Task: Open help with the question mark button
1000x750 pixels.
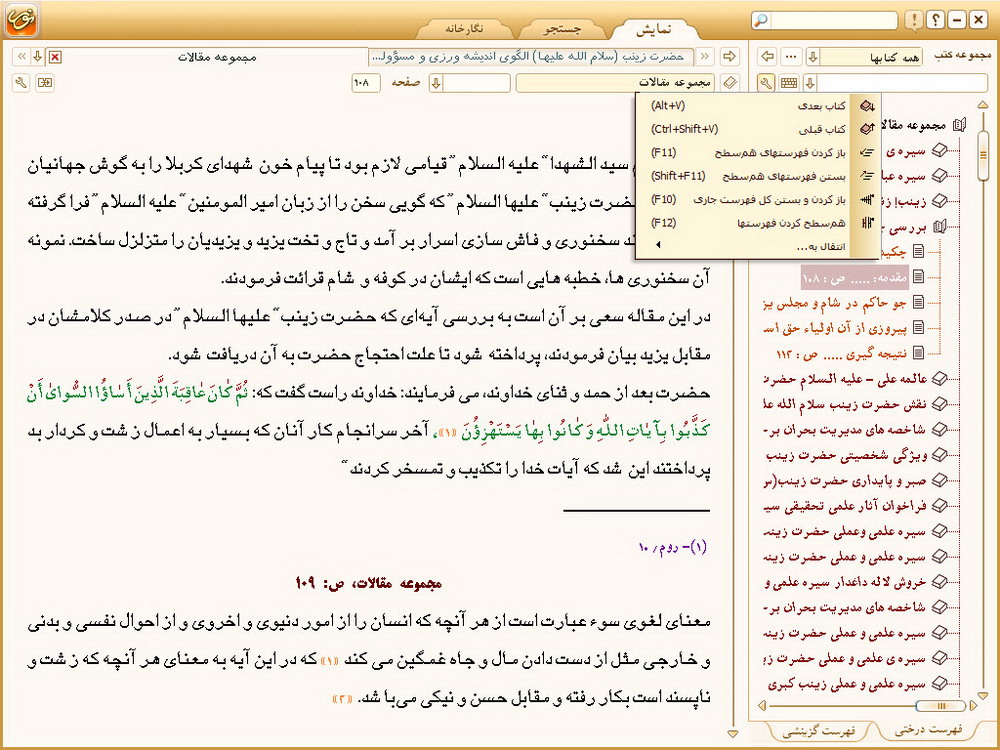Action: click(x=935, y=20)
